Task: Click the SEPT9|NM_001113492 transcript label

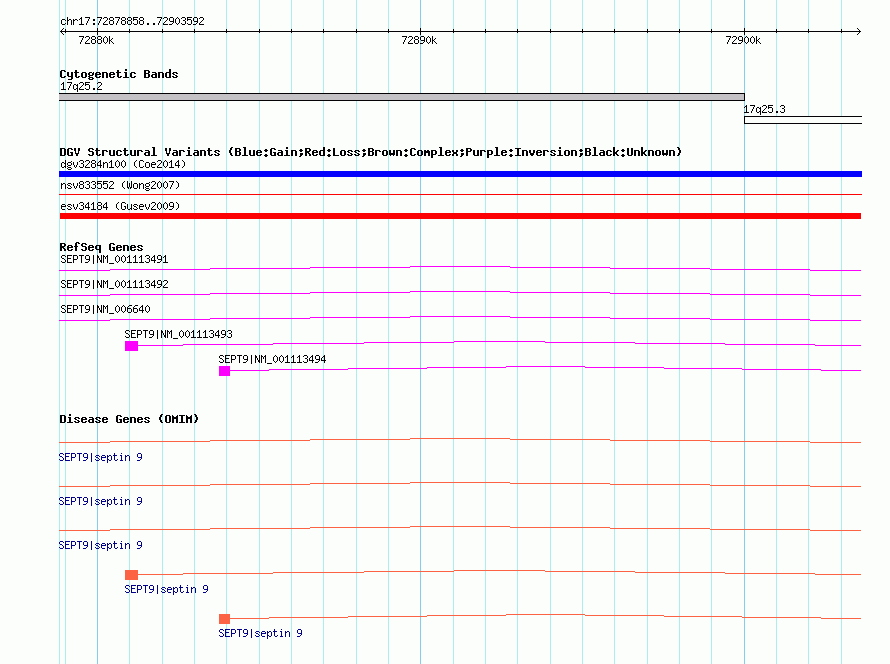Action: tap(114, 284)
